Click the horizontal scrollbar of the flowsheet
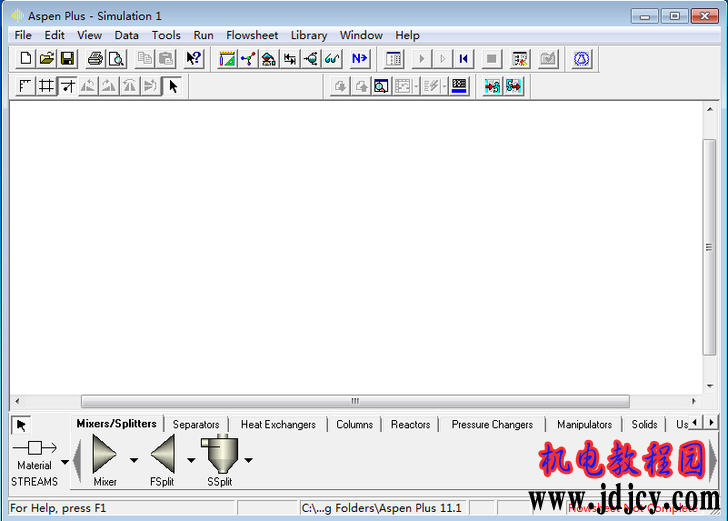This screenshot has height=521, width=728. click(x=355, y=401)
